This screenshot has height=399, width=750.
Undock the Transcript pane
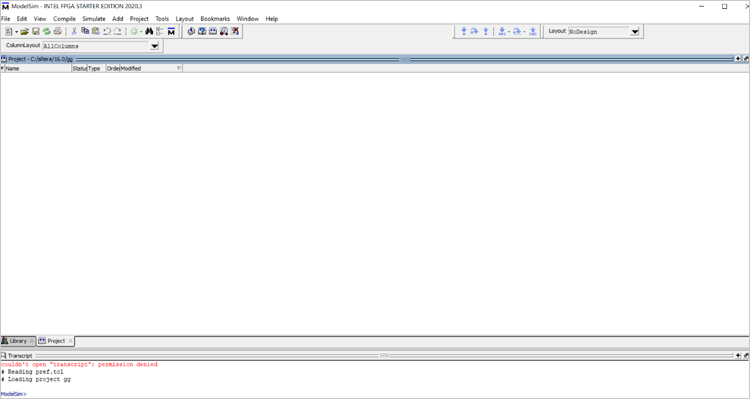coord(746,355)
